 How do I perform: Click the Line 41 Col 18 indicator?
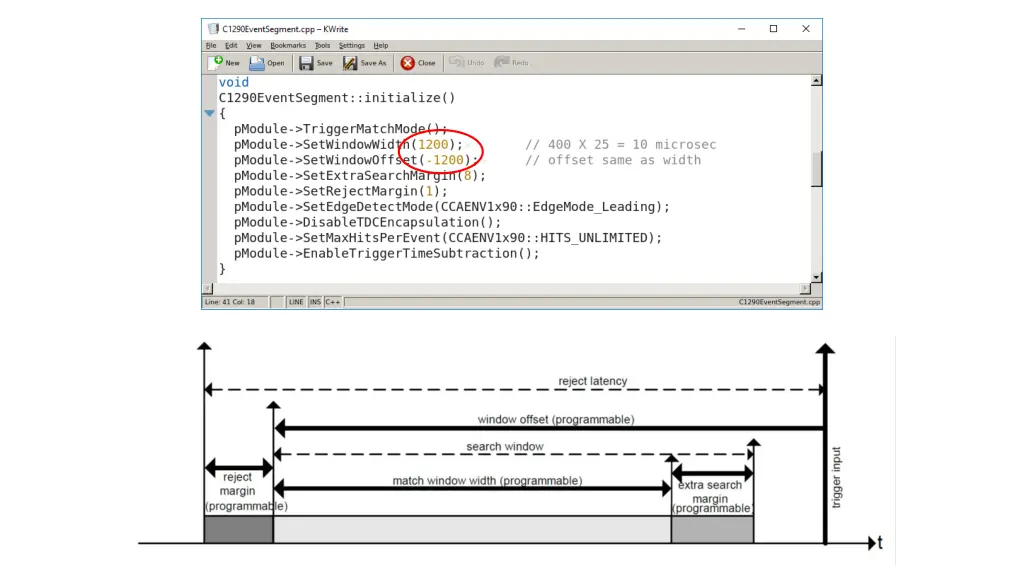[230, 302]
